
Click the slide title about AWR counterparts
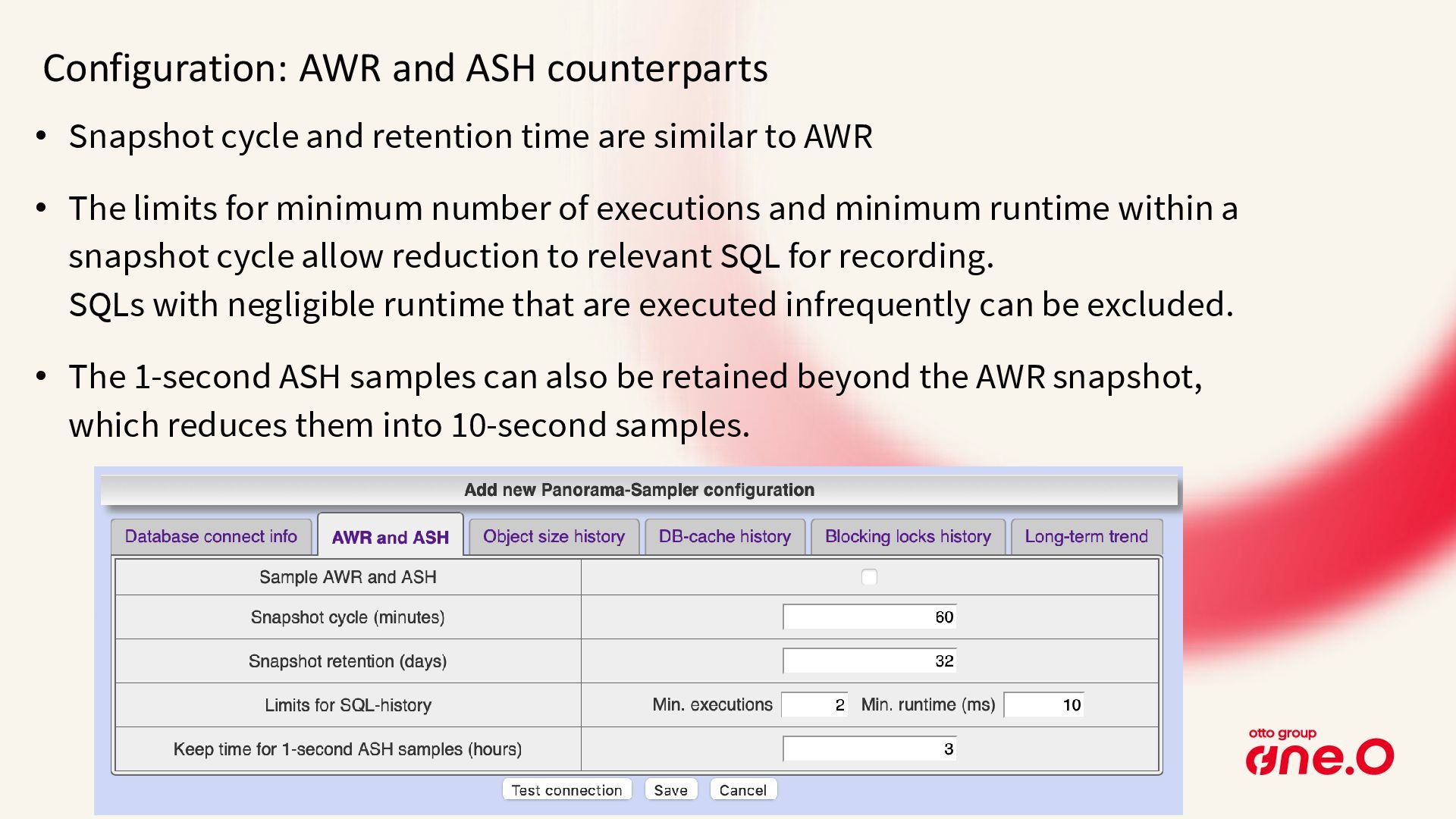coord(405,68)
